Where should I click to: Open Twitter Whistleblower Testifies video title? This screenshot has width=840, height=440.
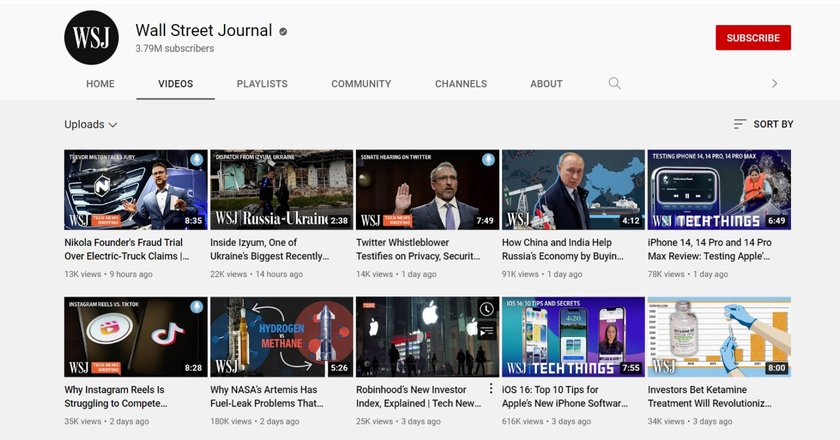point(418,249)
